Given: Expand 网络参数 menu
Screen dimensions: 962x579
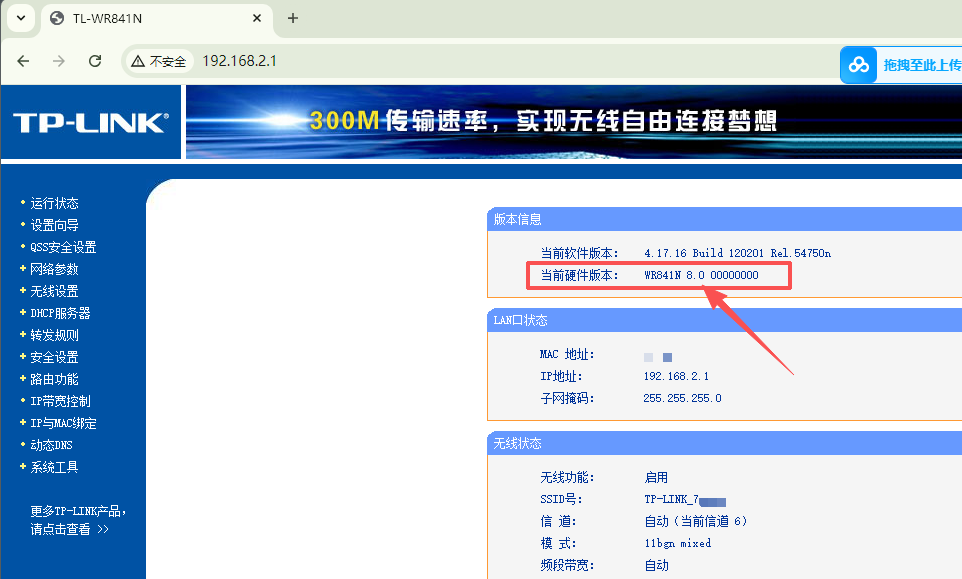Looking at the screenshot, I should [x=55, y=269].
